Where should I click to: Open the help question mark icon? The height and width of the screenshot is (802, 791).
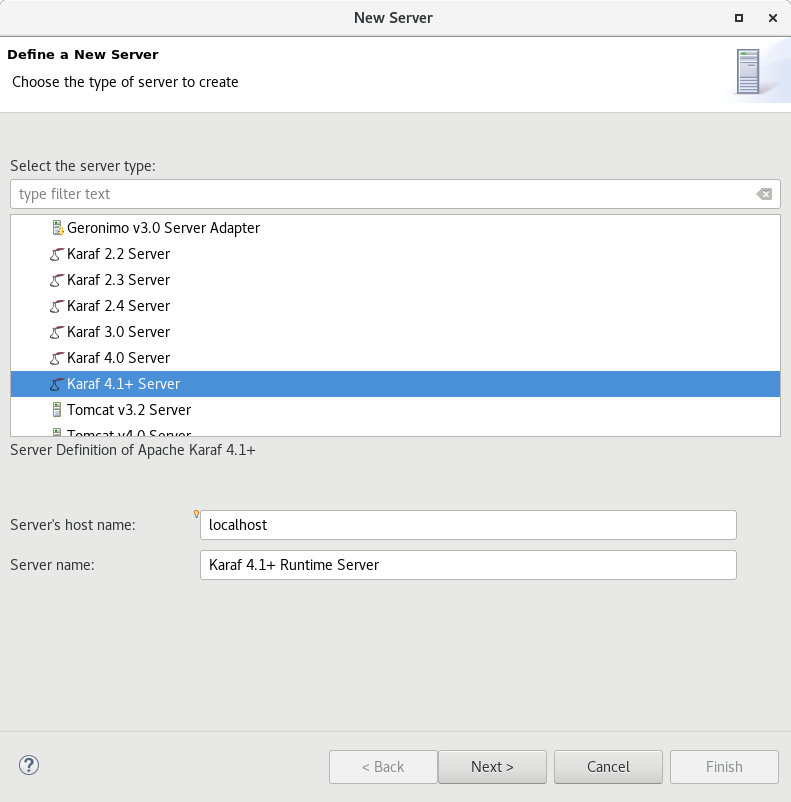pyautogui.click(x=28, y=766)
